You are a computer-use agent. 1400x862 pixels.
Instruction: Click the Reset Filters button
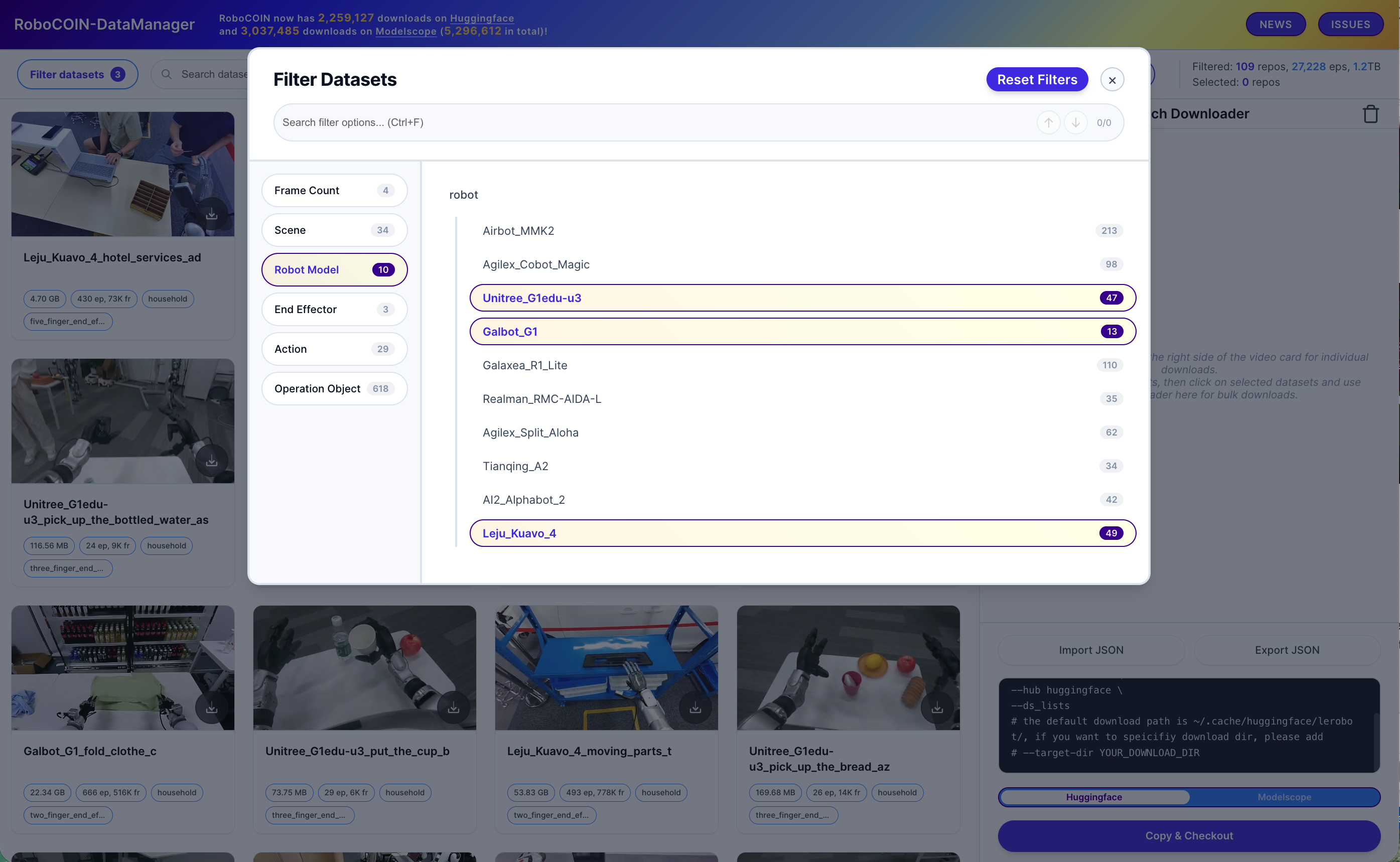tap(1037, 79)
